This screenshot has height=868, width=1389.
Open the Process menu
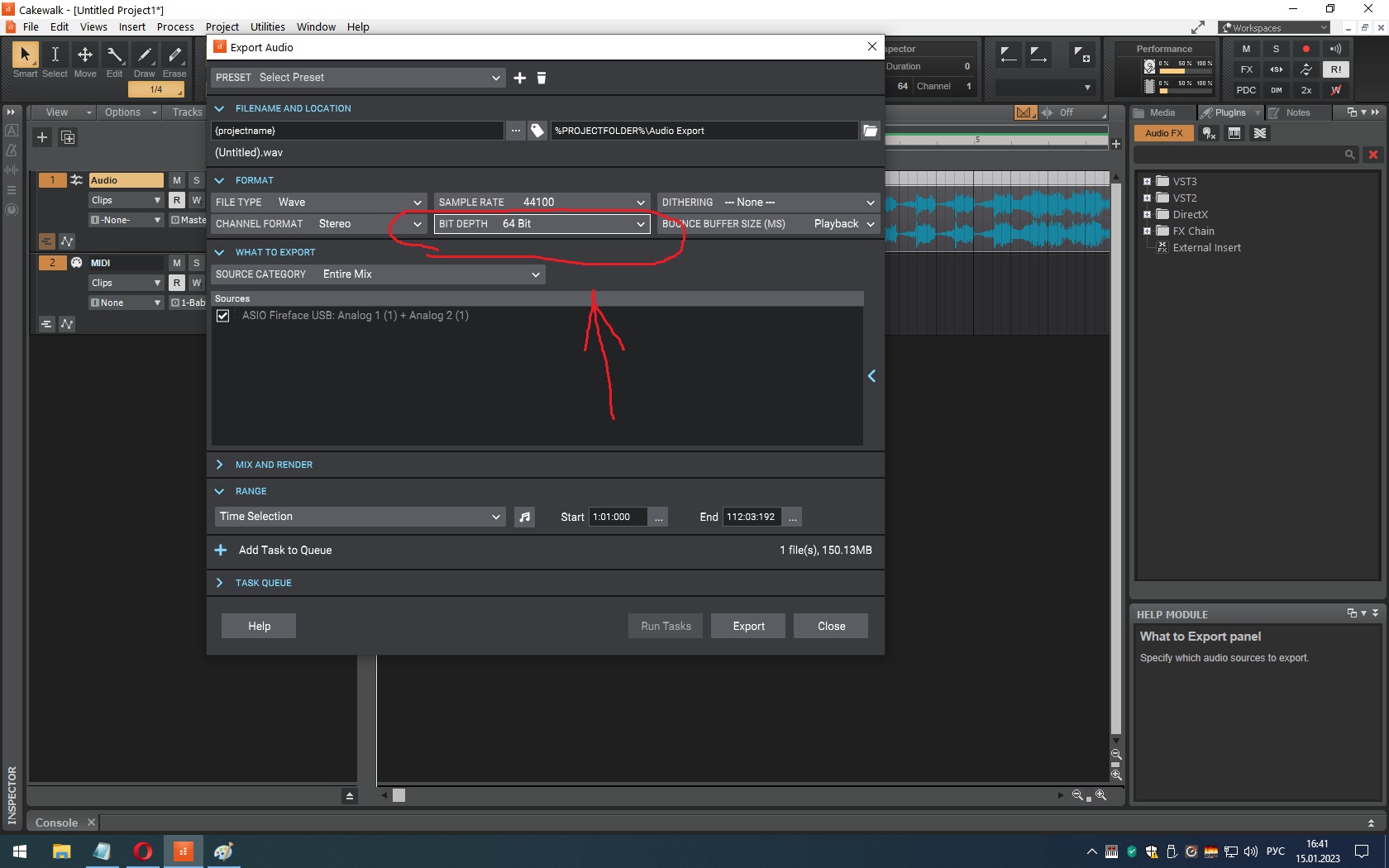coord(175,26)
